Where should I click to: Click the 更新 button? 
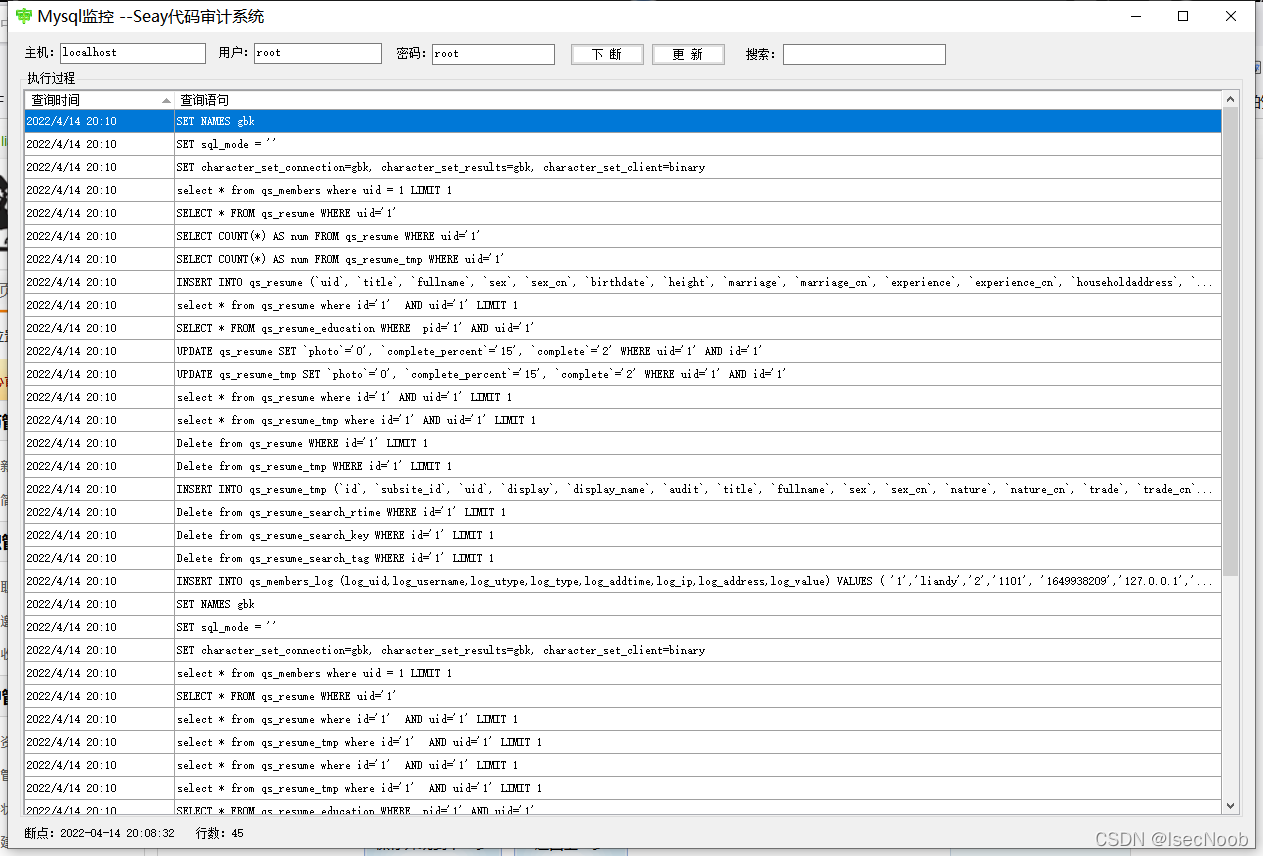click(688, 54)
